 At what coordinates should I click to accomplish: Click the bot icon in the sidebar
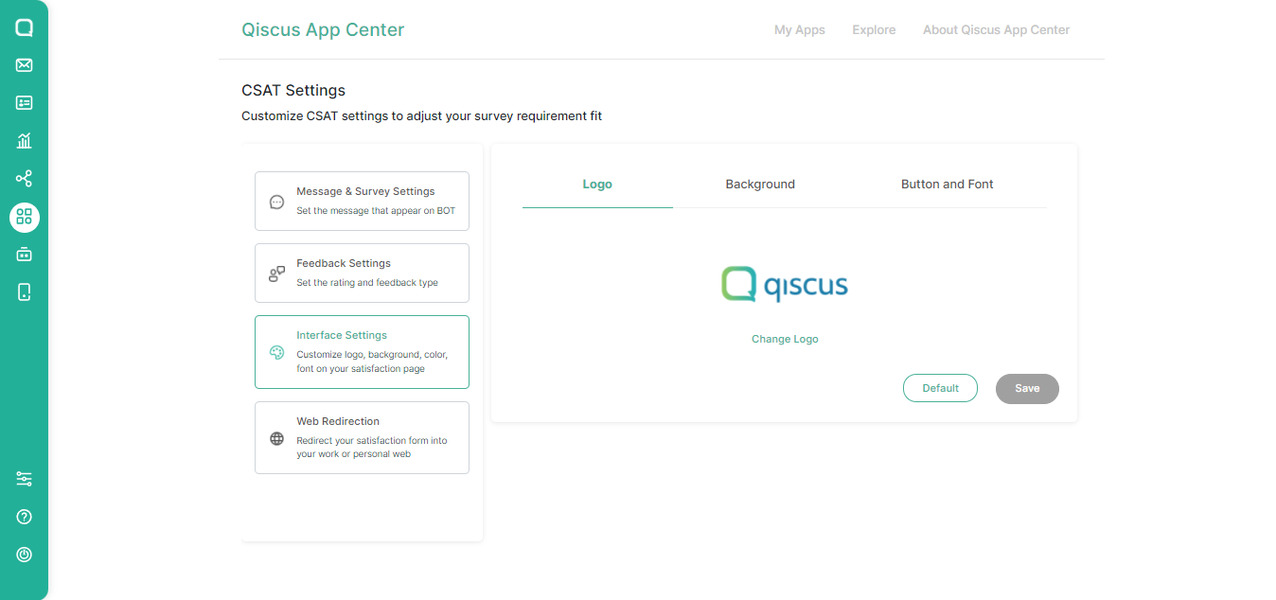point(23,254)
